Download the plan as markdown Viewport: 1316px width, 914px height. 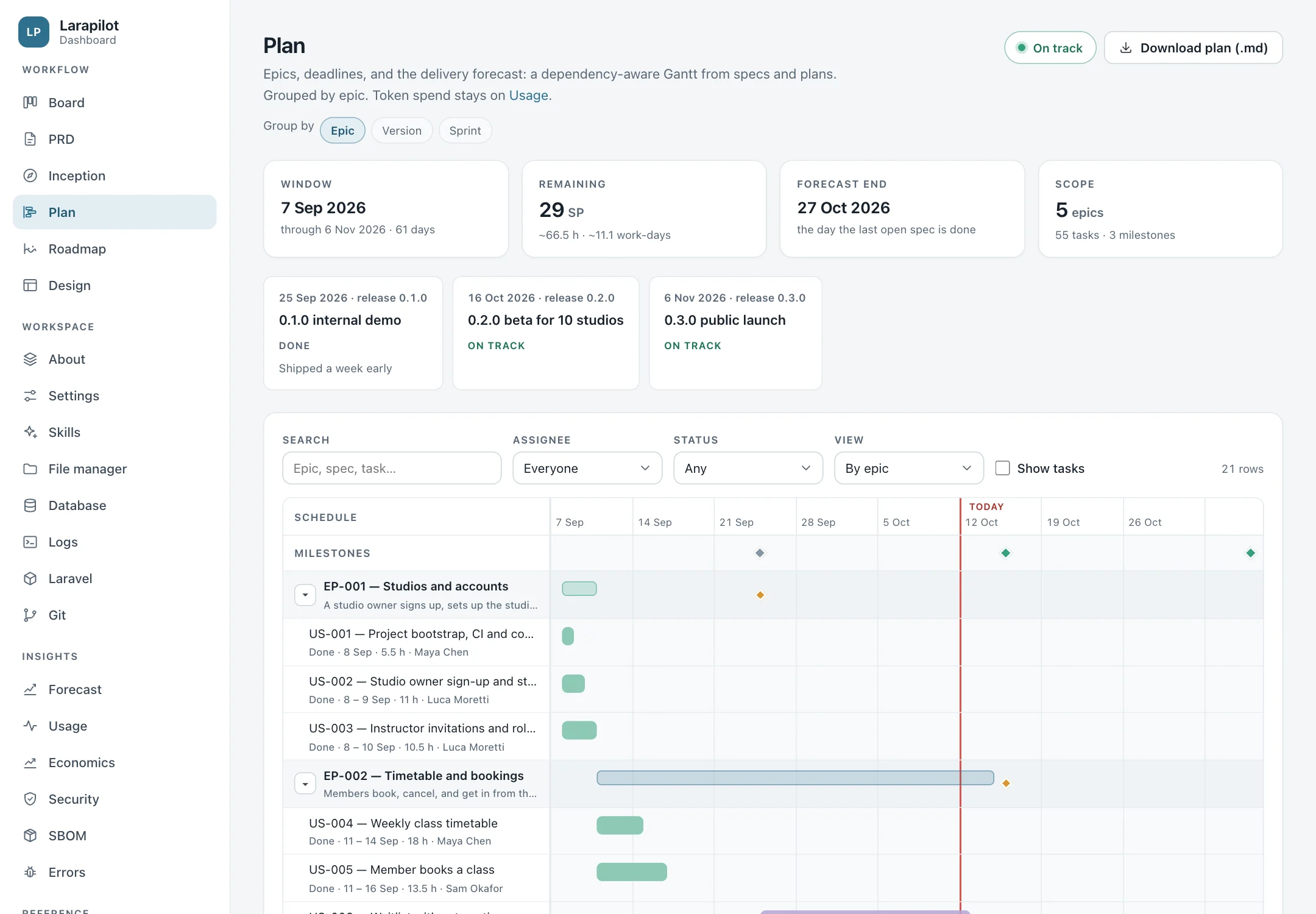pos(1193,48)
